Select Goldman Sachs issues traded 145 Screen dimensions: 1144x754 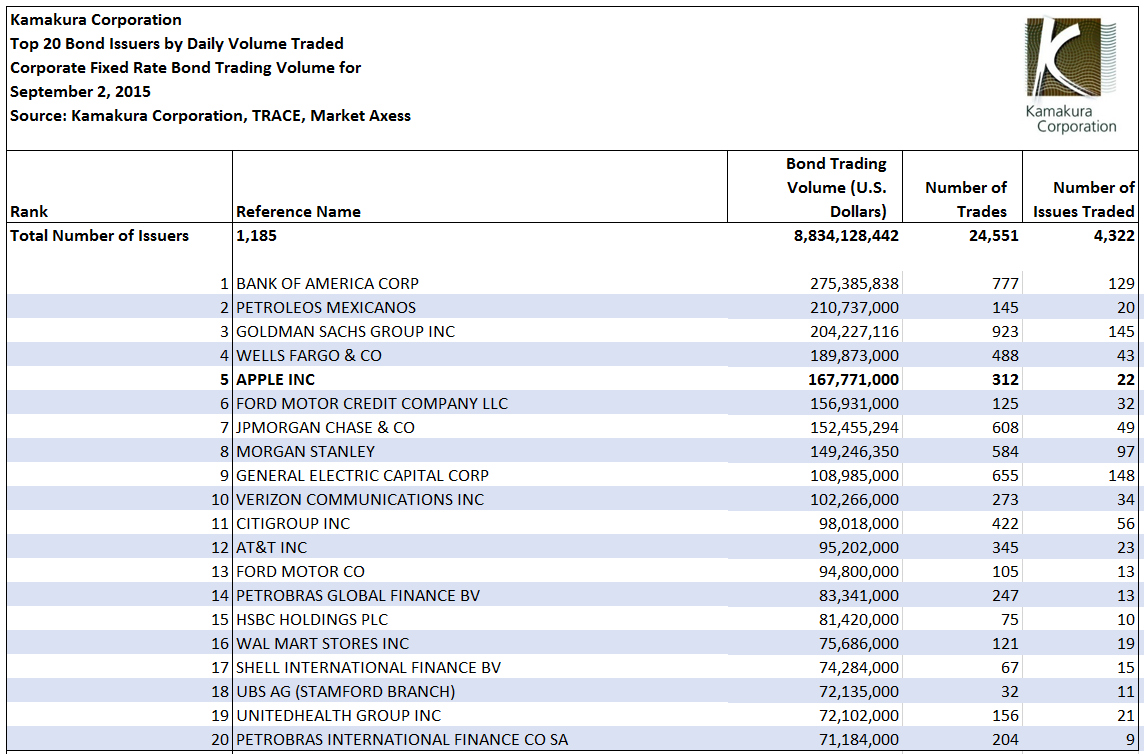tap(1121, 331)
